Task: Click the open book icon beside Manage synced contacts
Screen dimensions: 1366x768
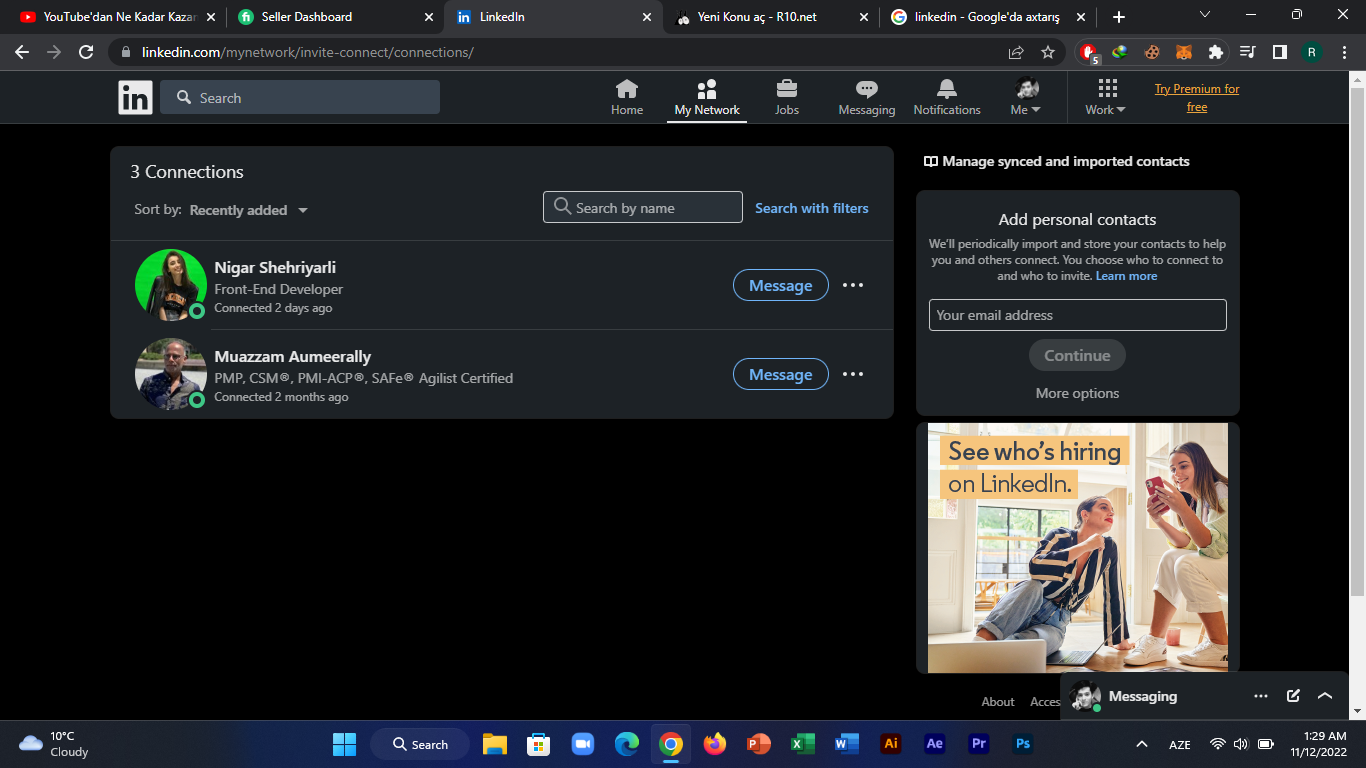Action: (931, 162)
